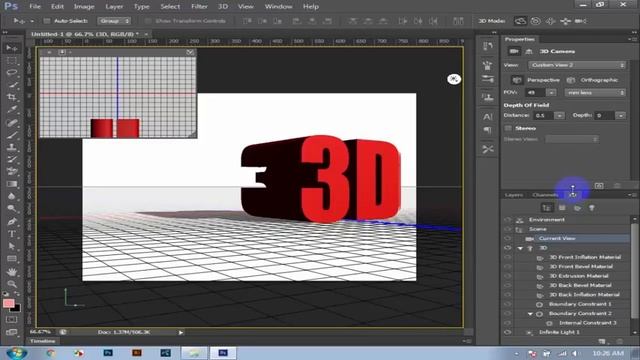Filter 3D panel by meshes
This screenshot has width=640, height=360.
562,208
